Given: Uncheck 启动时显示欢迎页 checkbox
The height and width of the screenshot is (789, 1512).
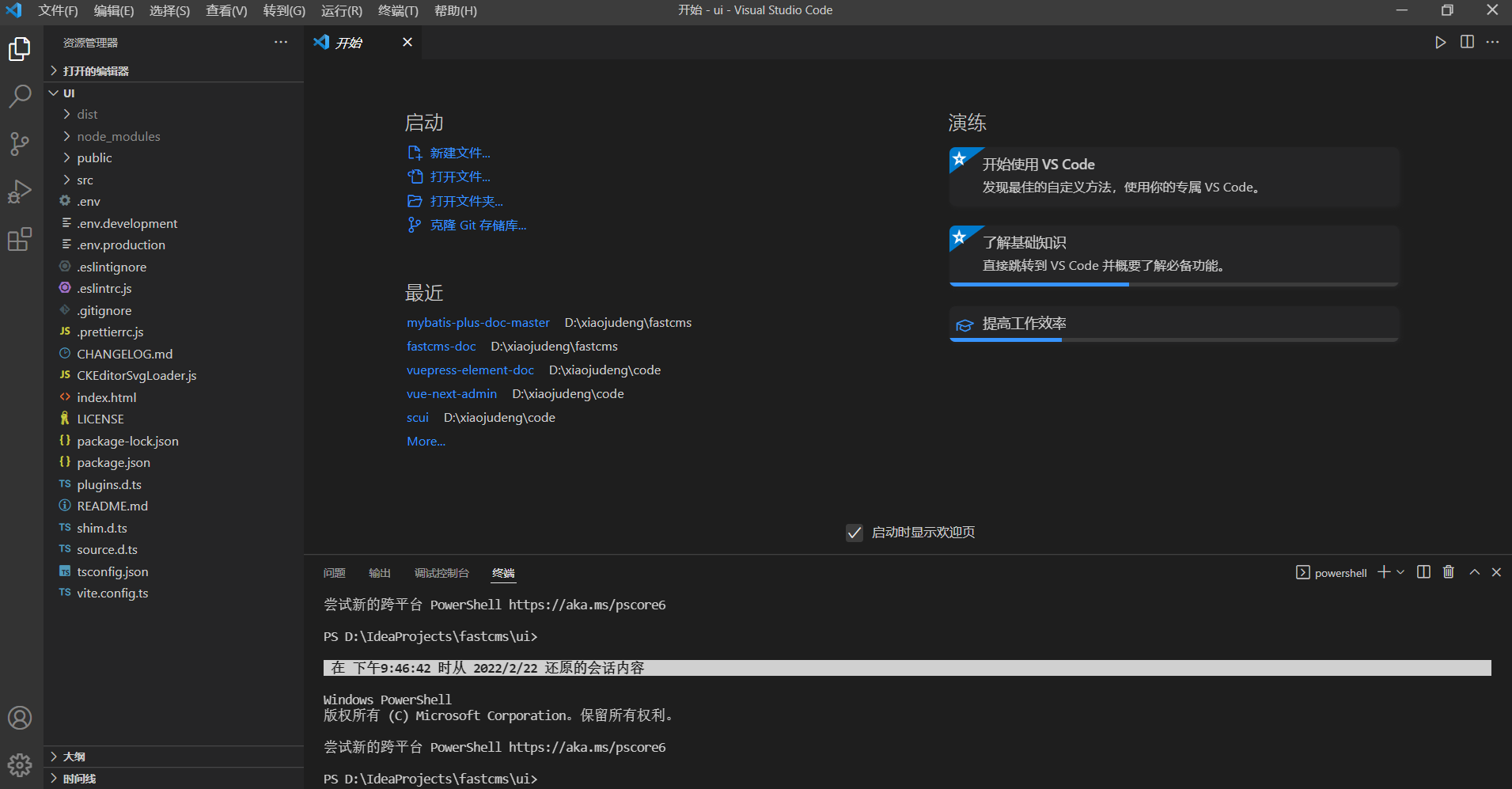Looking at the screenshot, I should (x=855, y=533).
